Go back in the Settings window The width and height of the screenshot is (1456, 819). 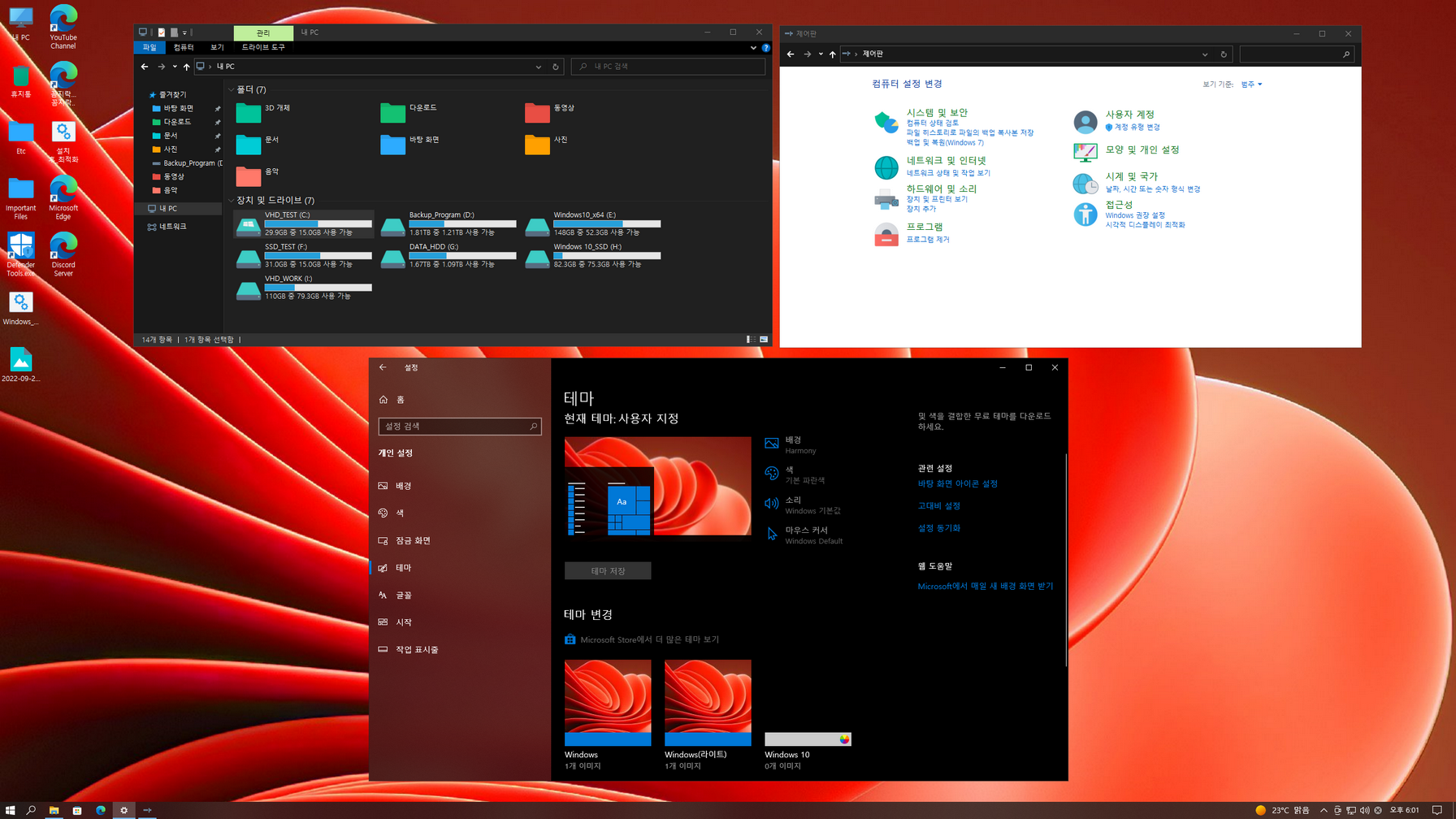point(383,367)
